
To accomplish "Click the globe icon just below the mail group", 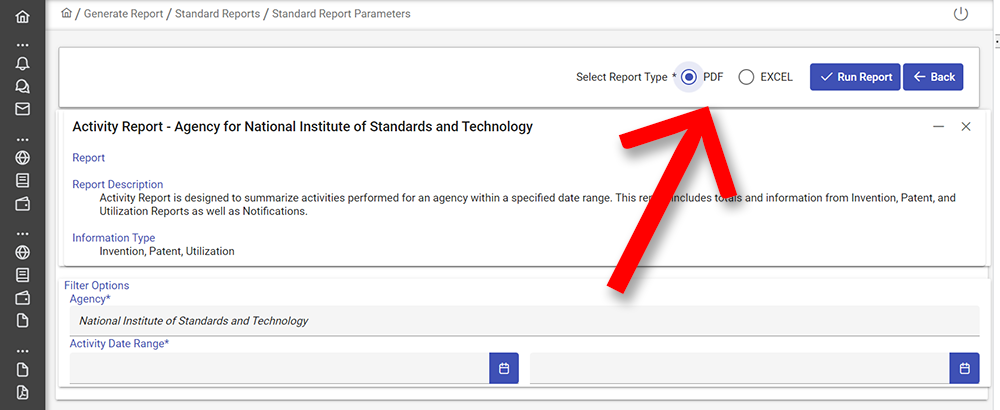I will (22, 157).
